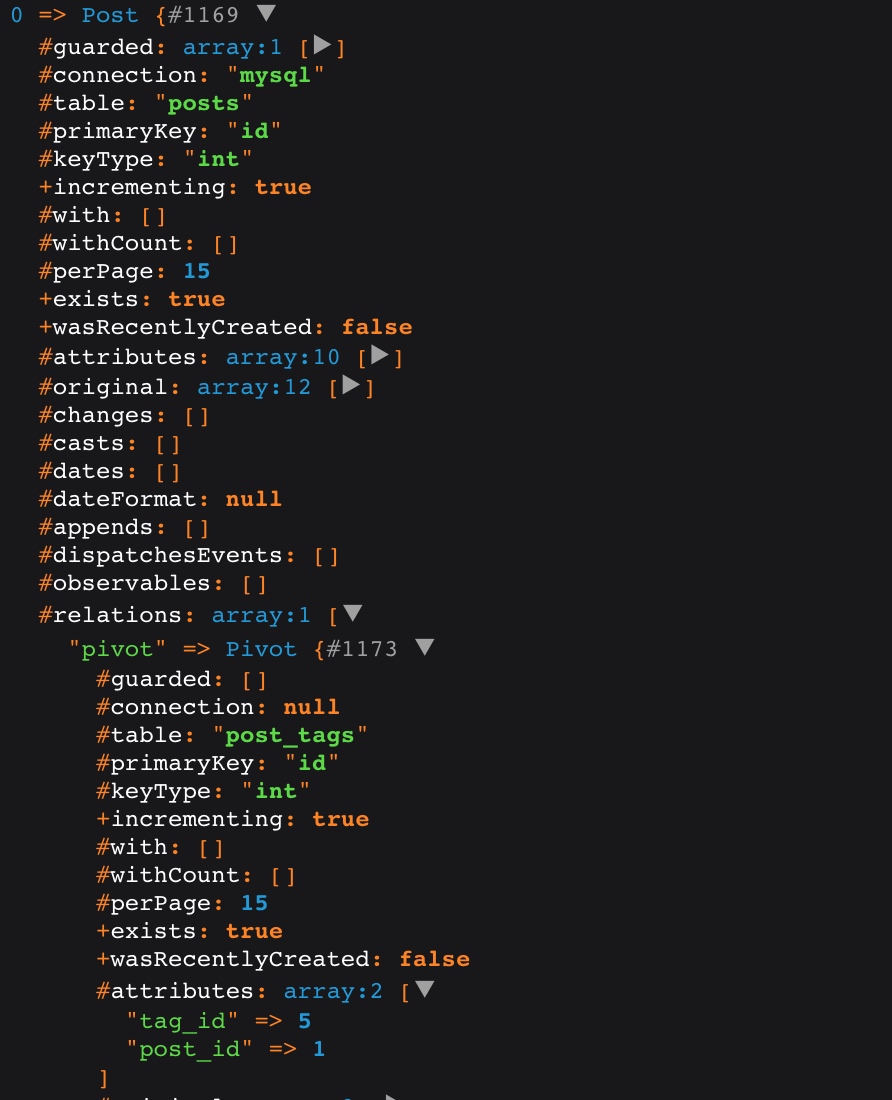Collapse the pivot #attributes array:2 triangle
Image resolution: width=892 pixels, height=1100 pixels.
[x=424, y=989]
